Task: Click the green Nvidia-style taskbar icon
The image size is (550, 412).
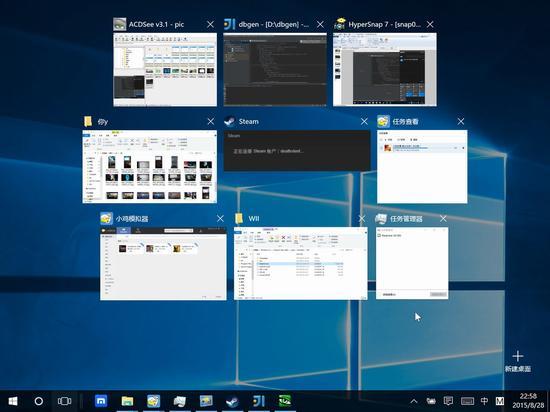Action: pos(284,401)
